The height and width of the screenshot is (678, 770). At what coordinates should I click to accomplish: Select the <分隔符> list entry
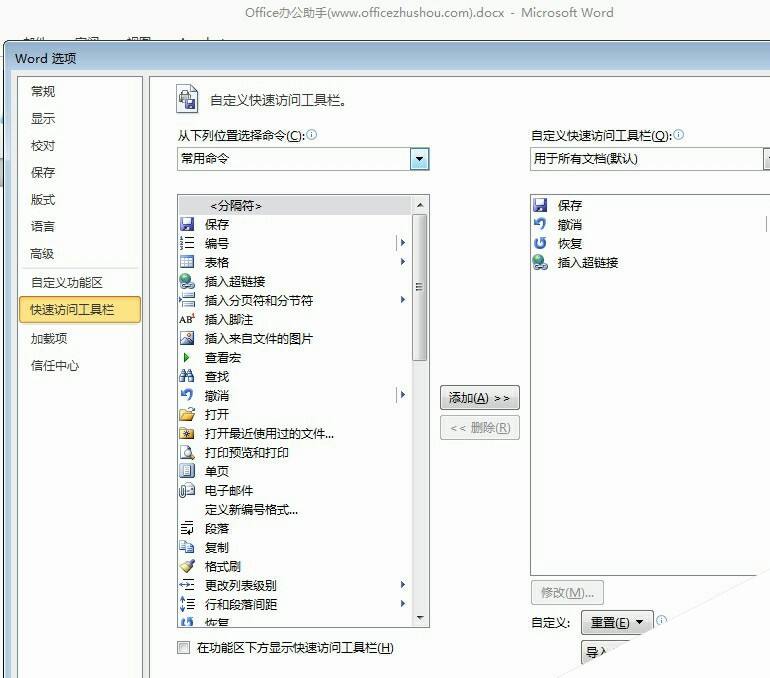coord(295,206)
